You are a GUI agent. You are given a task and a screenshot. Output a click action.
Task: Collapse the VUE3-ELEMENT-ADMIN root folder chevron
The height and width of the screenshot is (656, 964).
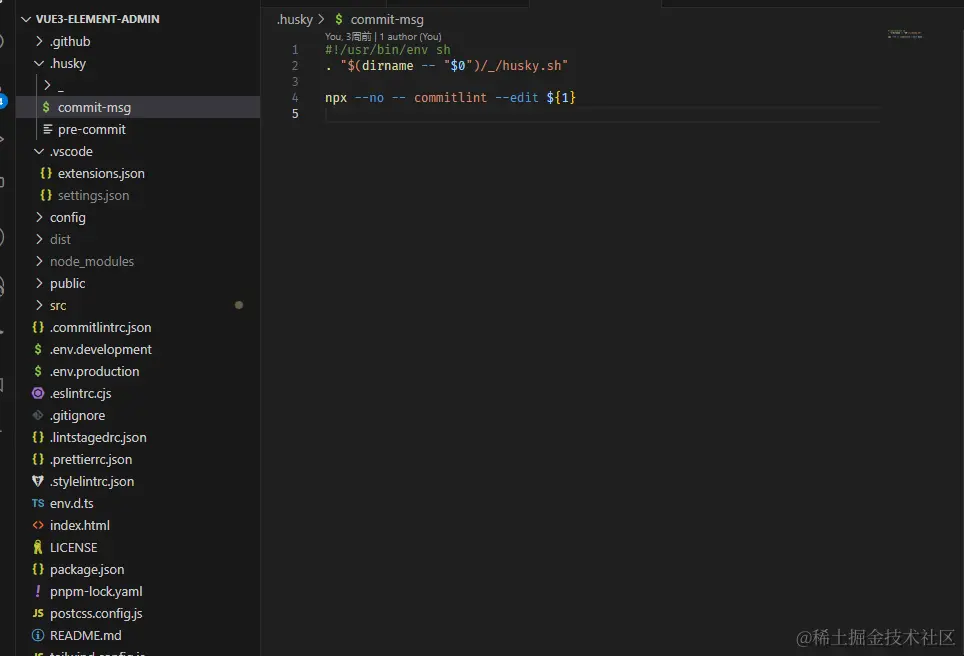pyautogui.click(x=26, y=19)
